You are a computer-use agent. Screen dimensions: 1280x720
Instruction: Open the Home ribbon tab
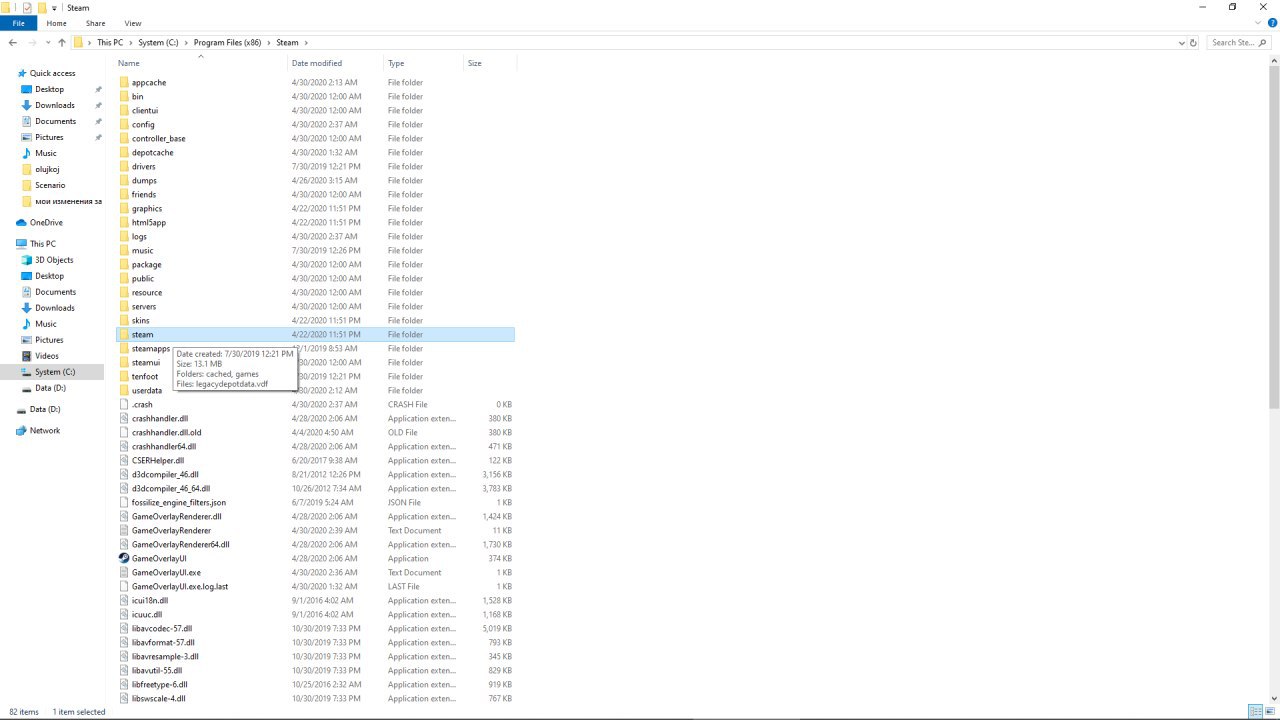[56, 23]
